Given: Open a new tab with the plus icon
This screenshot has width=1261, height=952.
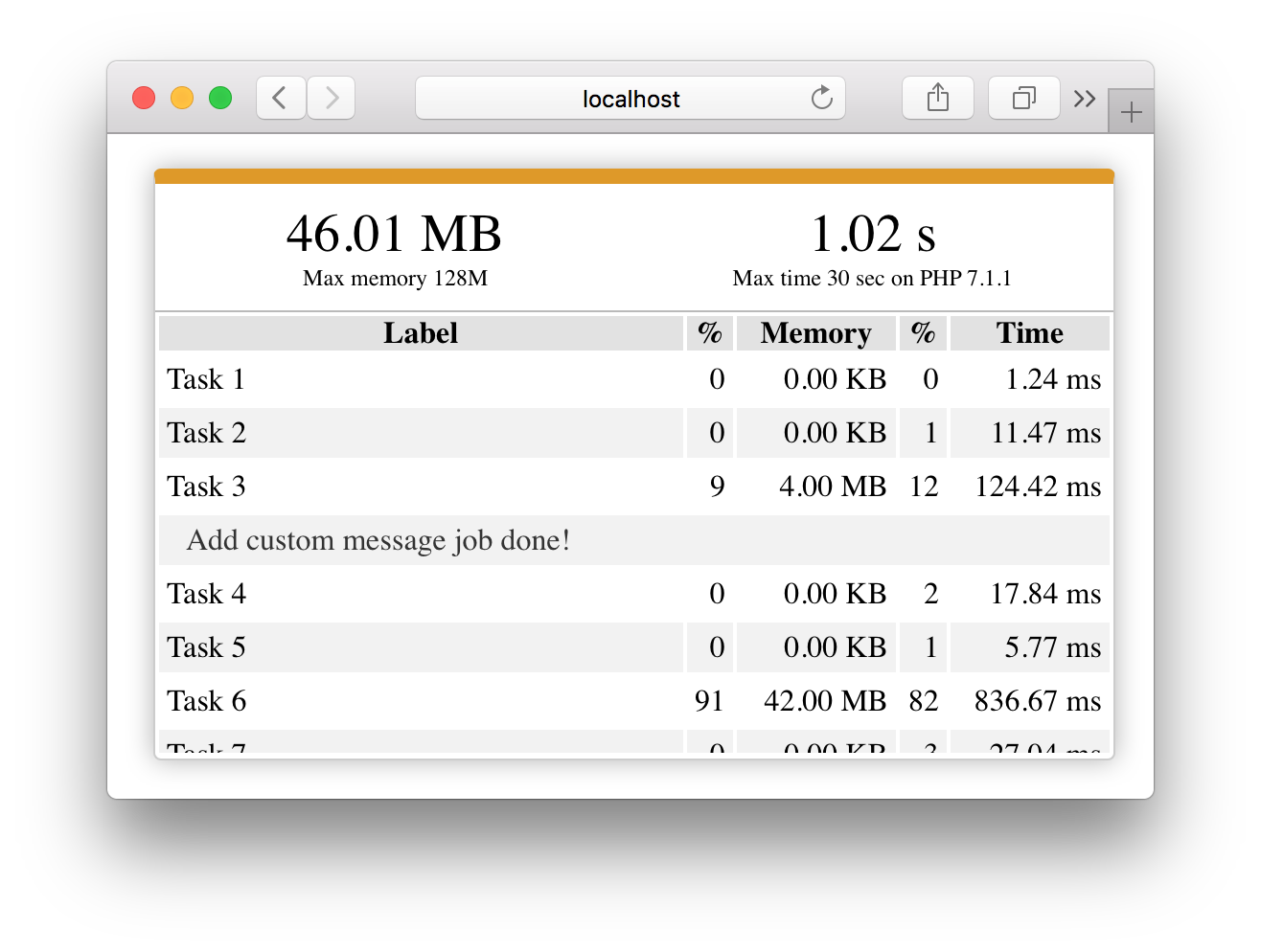Looking at the screenshot, I should tap(1131, 110).
